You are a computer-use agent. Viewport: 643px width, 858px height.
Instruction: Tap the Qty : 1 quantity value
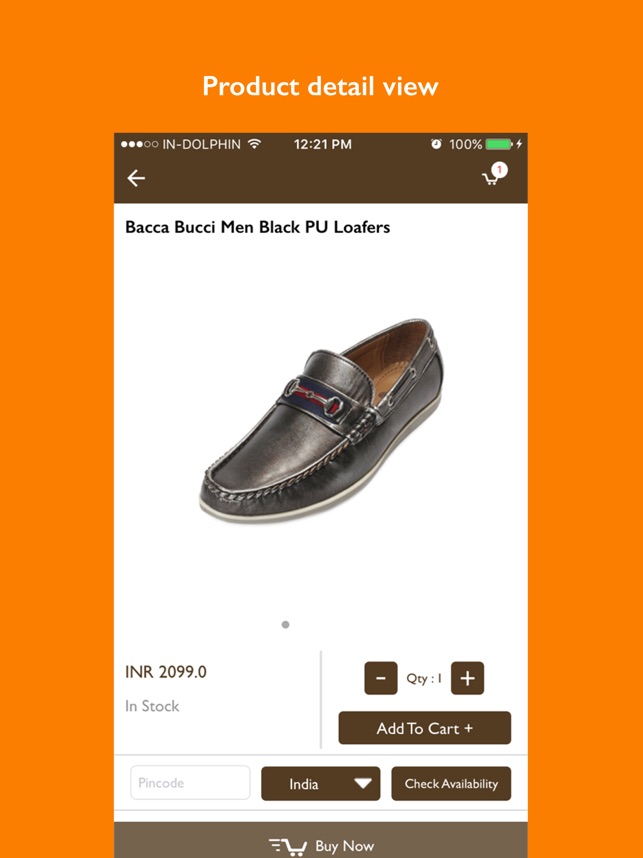pyautogui.click(x=423, y=678)
